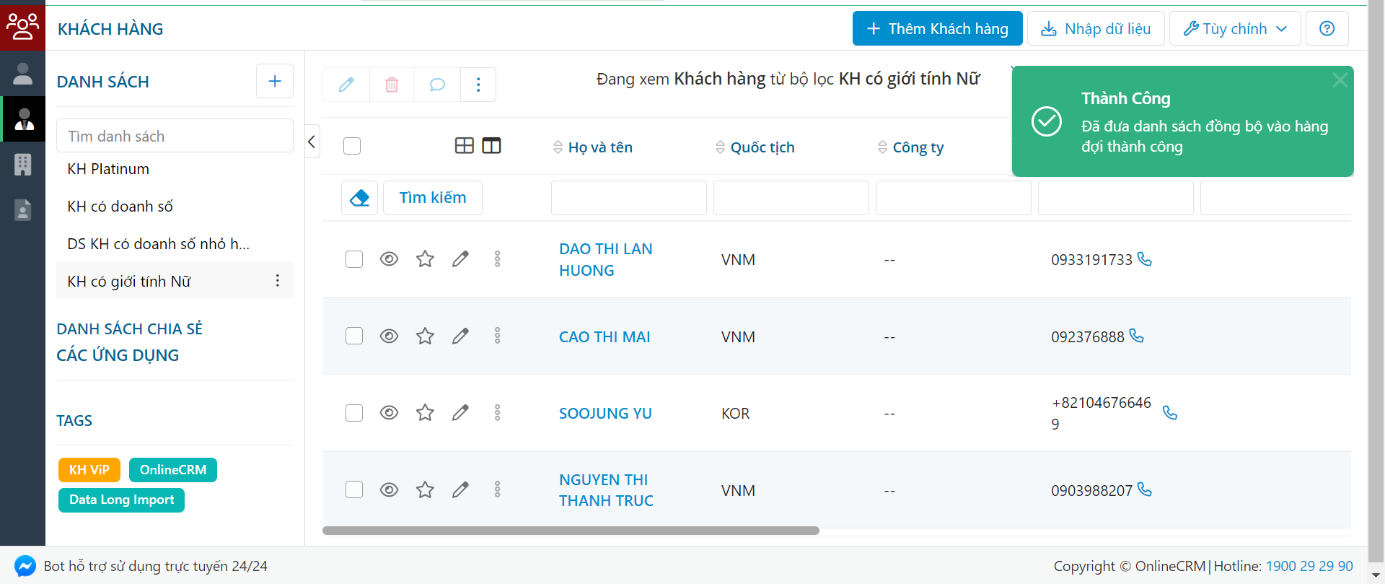The height and width of the screenshot is (584, 1385).
Task: Open the CAO THI MAI customer record link
Action: 605,336
